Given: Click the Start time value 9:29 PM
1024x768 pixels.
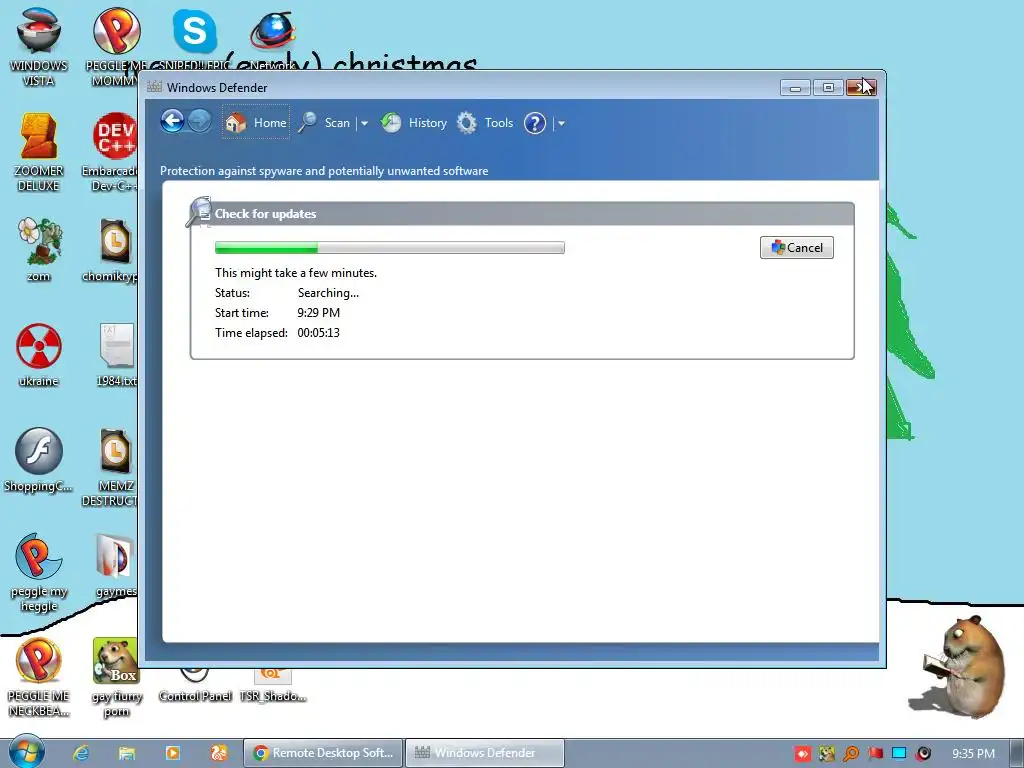Looking at the screenshot, I should 318,313.
